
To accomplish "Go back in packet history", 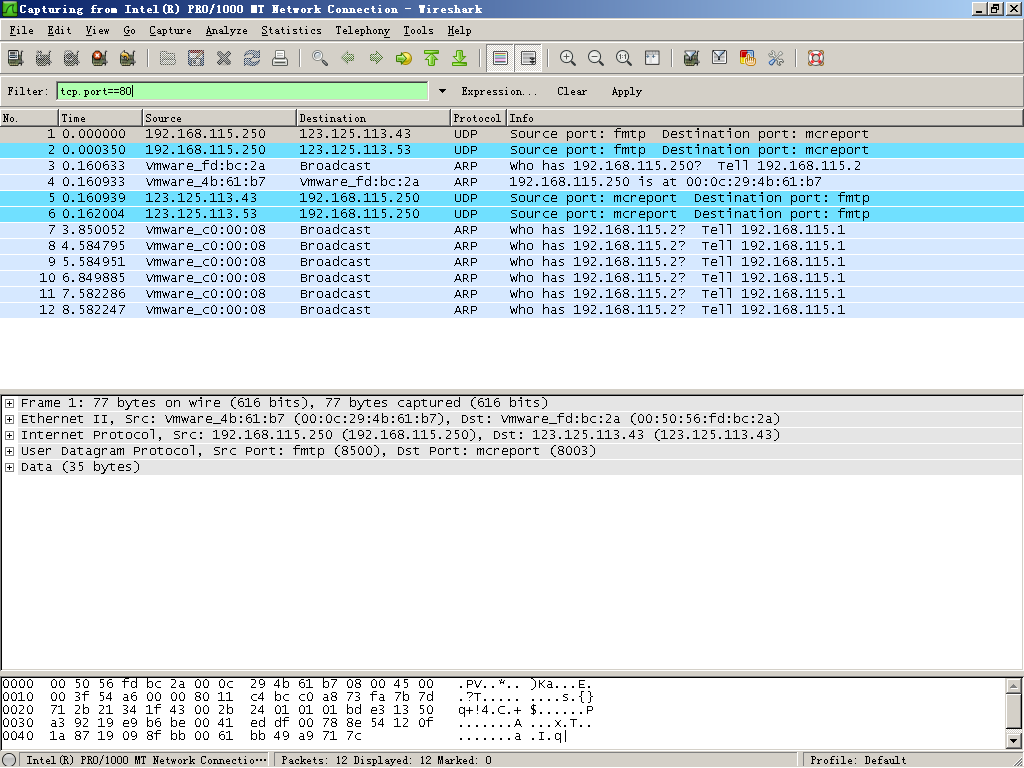I will (x=348, y=58).
